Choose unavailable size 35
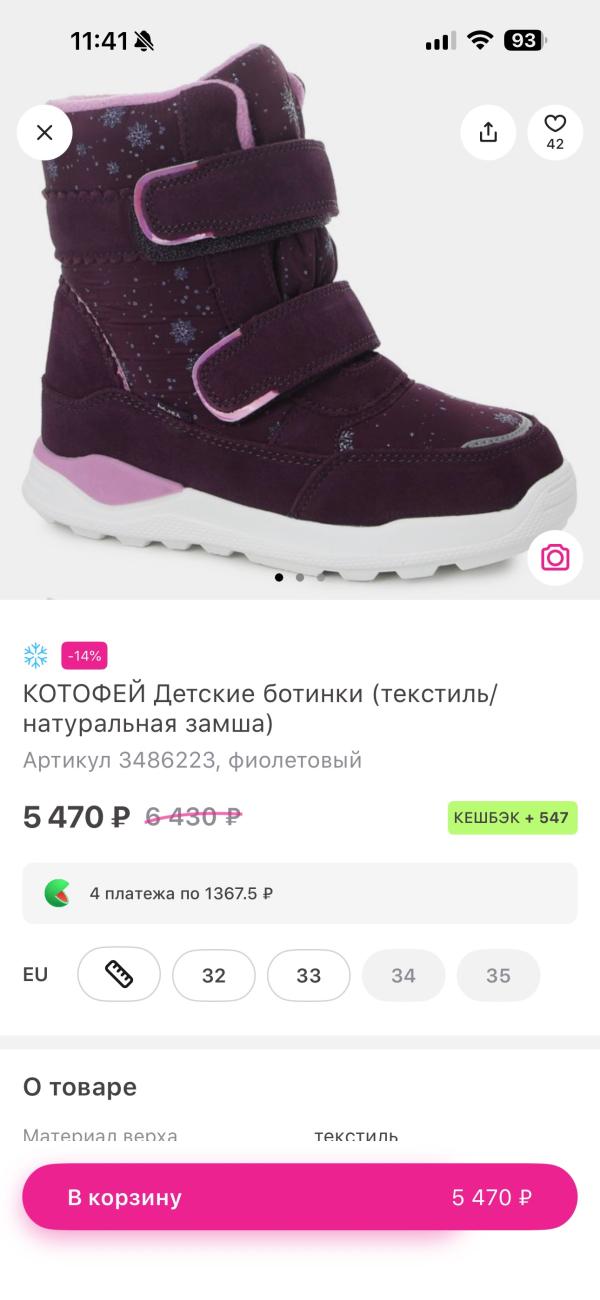Image resolution: width=600 pixels, height=1300 pixels. (x=498, y=975)
